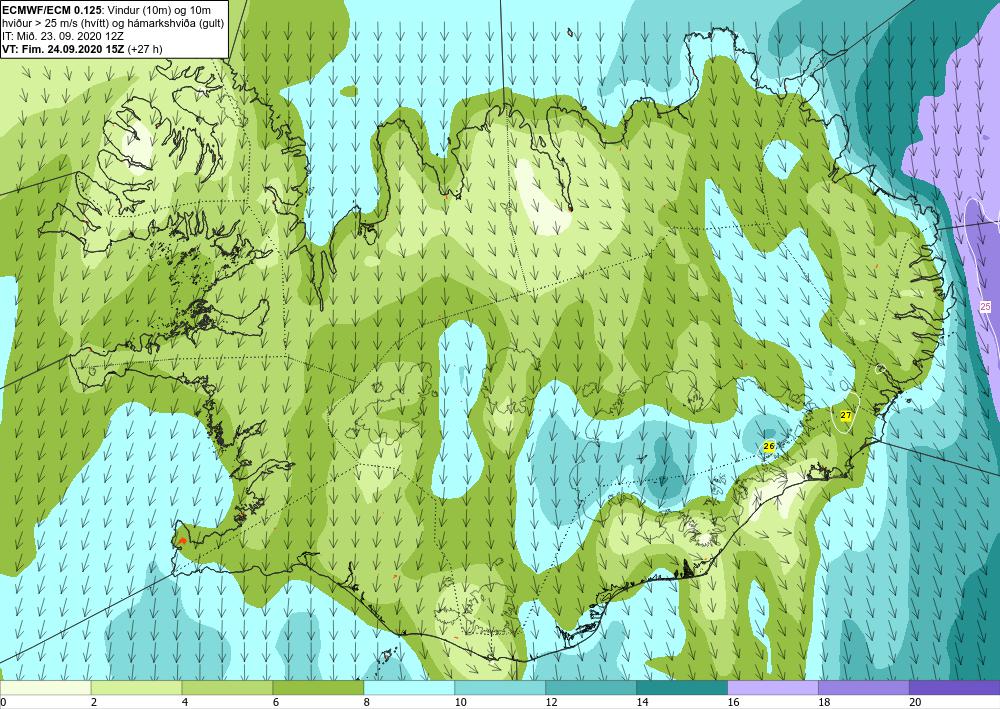Click the scale value '14' label
Image resolution: width=1000 pixels, height=709 pixels.
click(x=642, y=703)
